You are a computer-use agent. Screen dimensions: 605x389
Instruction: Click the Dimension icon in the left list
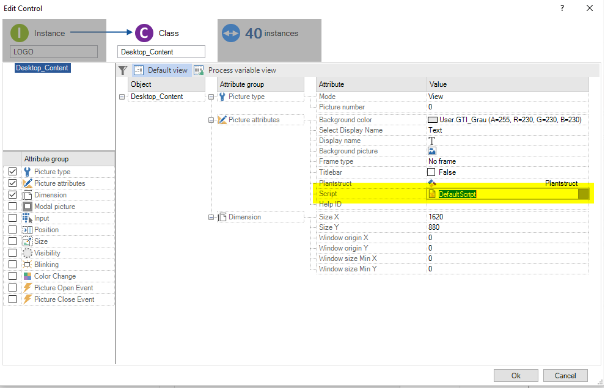27,195
